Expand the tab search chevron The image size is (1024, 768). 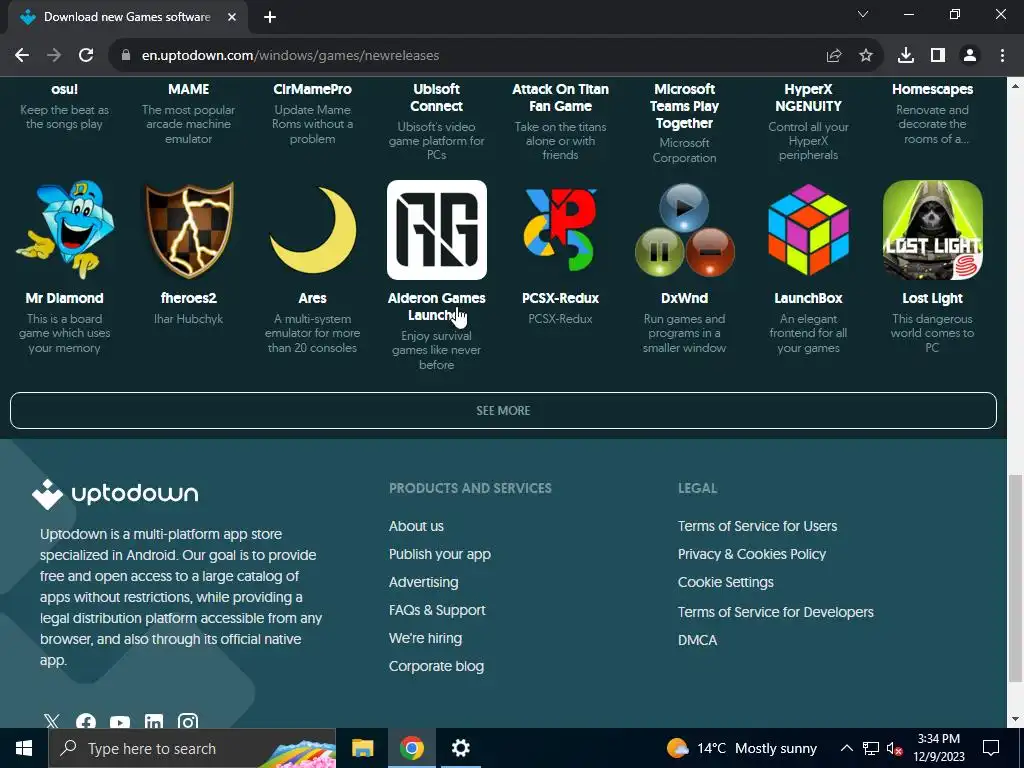click(x=863, y=14)
